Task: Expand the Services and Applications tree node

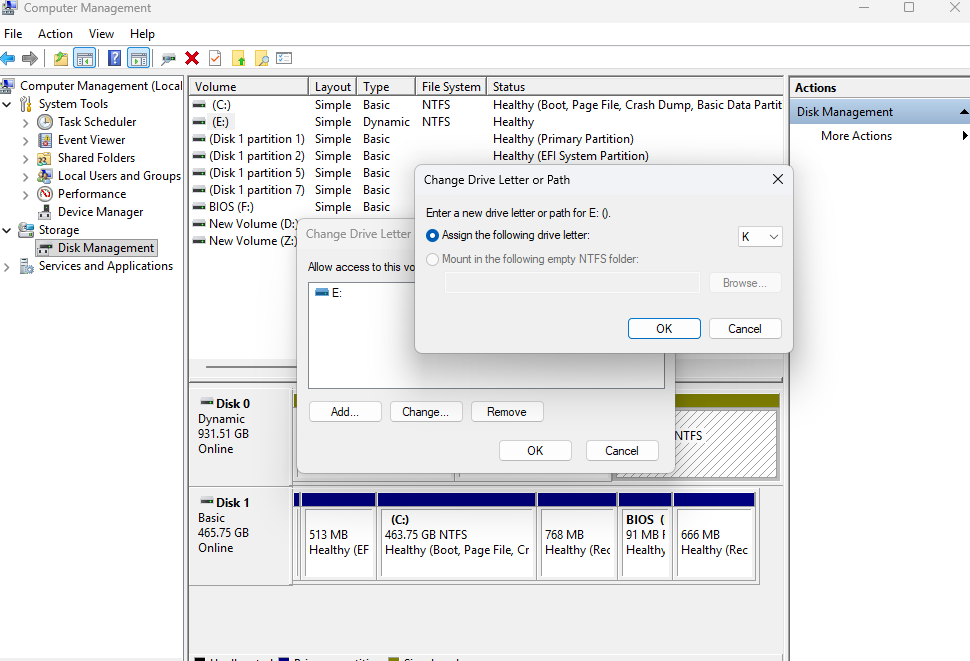Action: tap(8, 267)
